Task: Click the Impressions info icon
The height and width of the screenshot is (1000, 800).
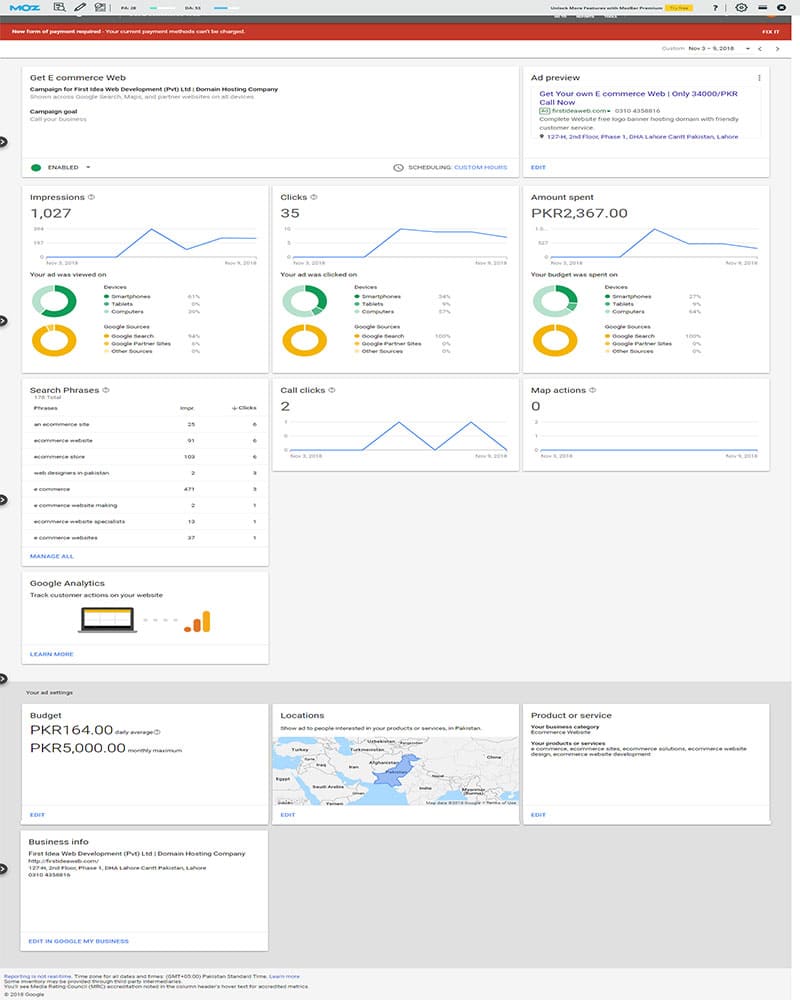Action: [91, 197]
